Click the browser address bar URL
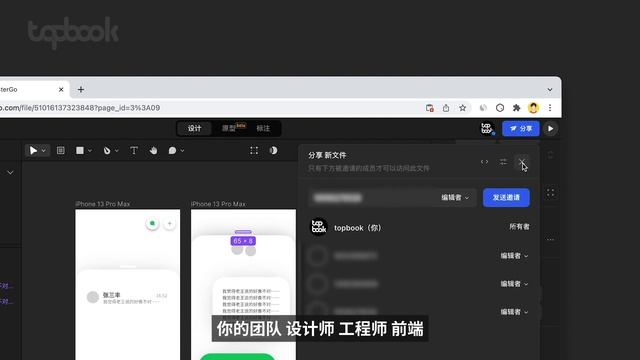 [80, 108]
